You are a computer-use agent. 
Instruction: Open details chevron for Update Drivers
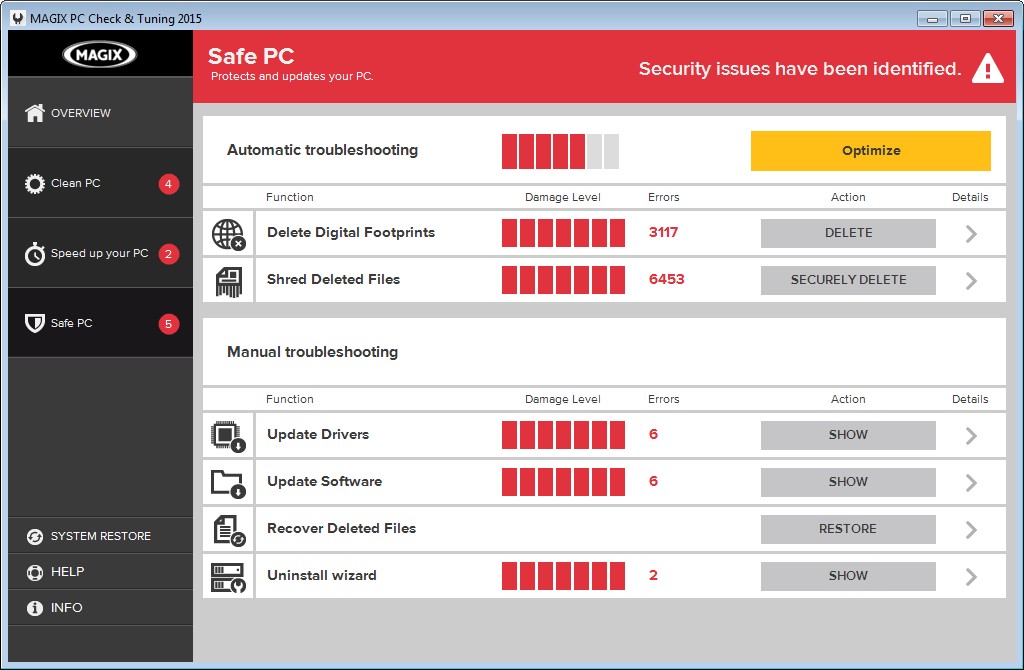970,436
